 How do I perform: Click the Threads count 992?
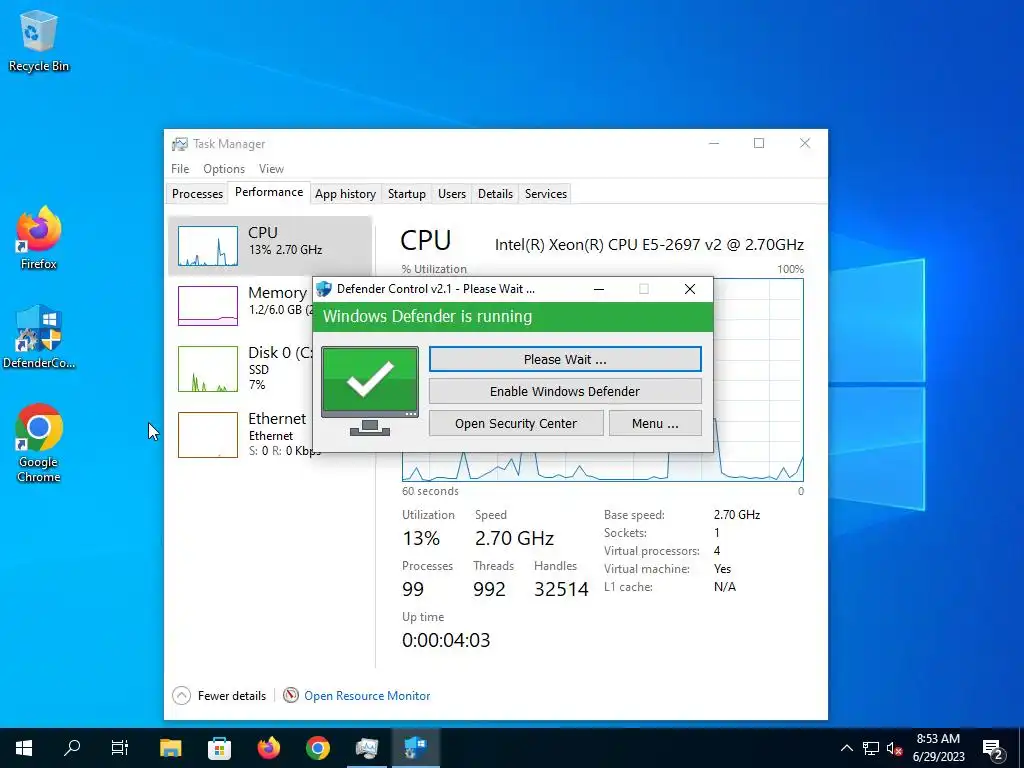pyautogui.click(x=489, y=589)
